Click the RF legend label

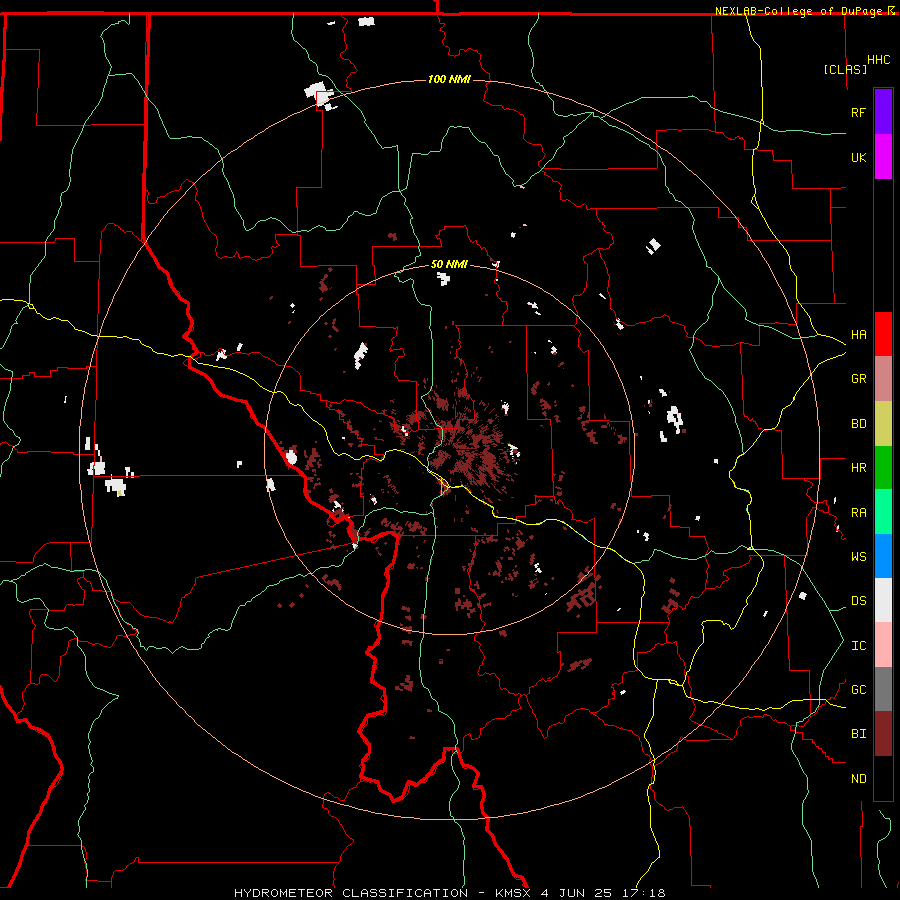pyautogui.click(x=858, y=112)
